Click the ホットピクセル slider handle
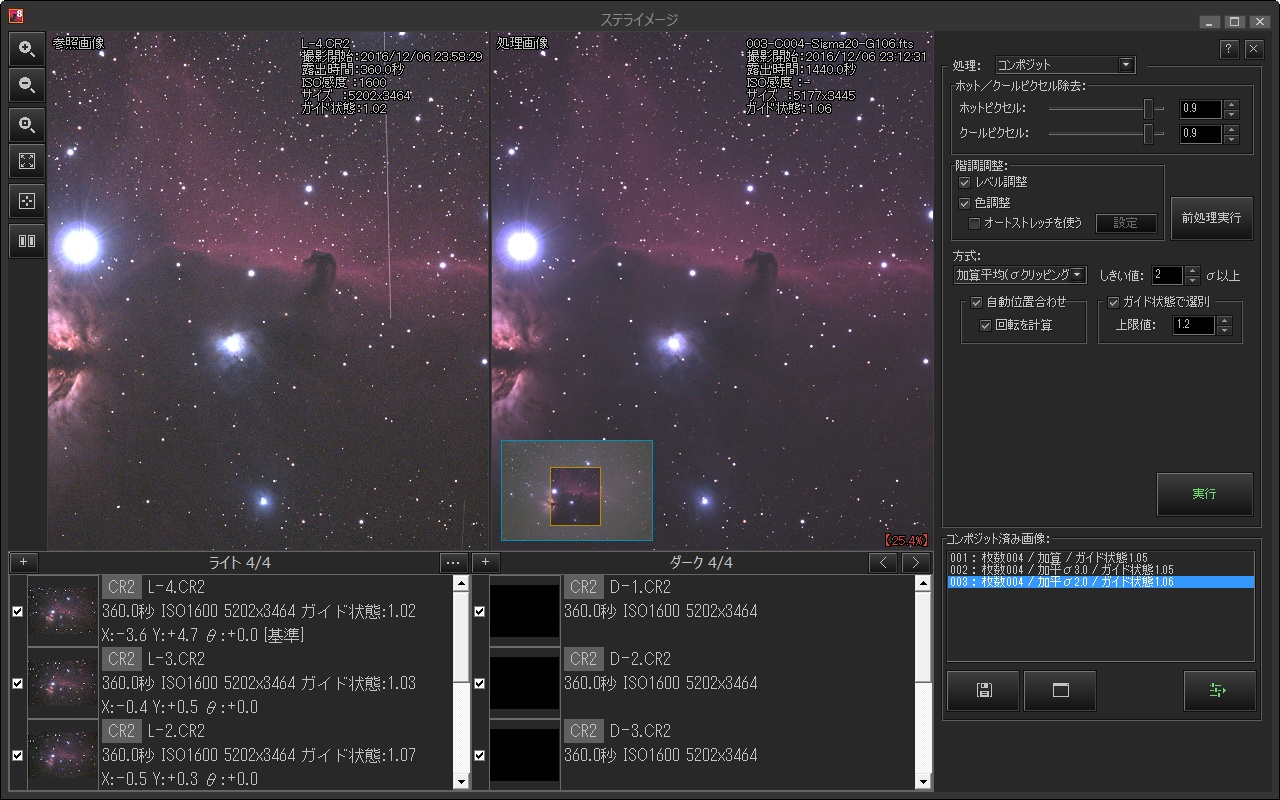The height and width of the screenshot is (800, 1280). coord(1149,109)
